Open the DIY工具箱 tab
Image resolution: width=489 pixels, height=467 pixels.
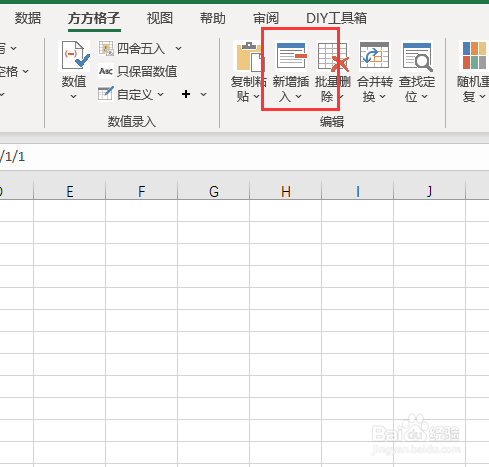[x=336, y=18]
